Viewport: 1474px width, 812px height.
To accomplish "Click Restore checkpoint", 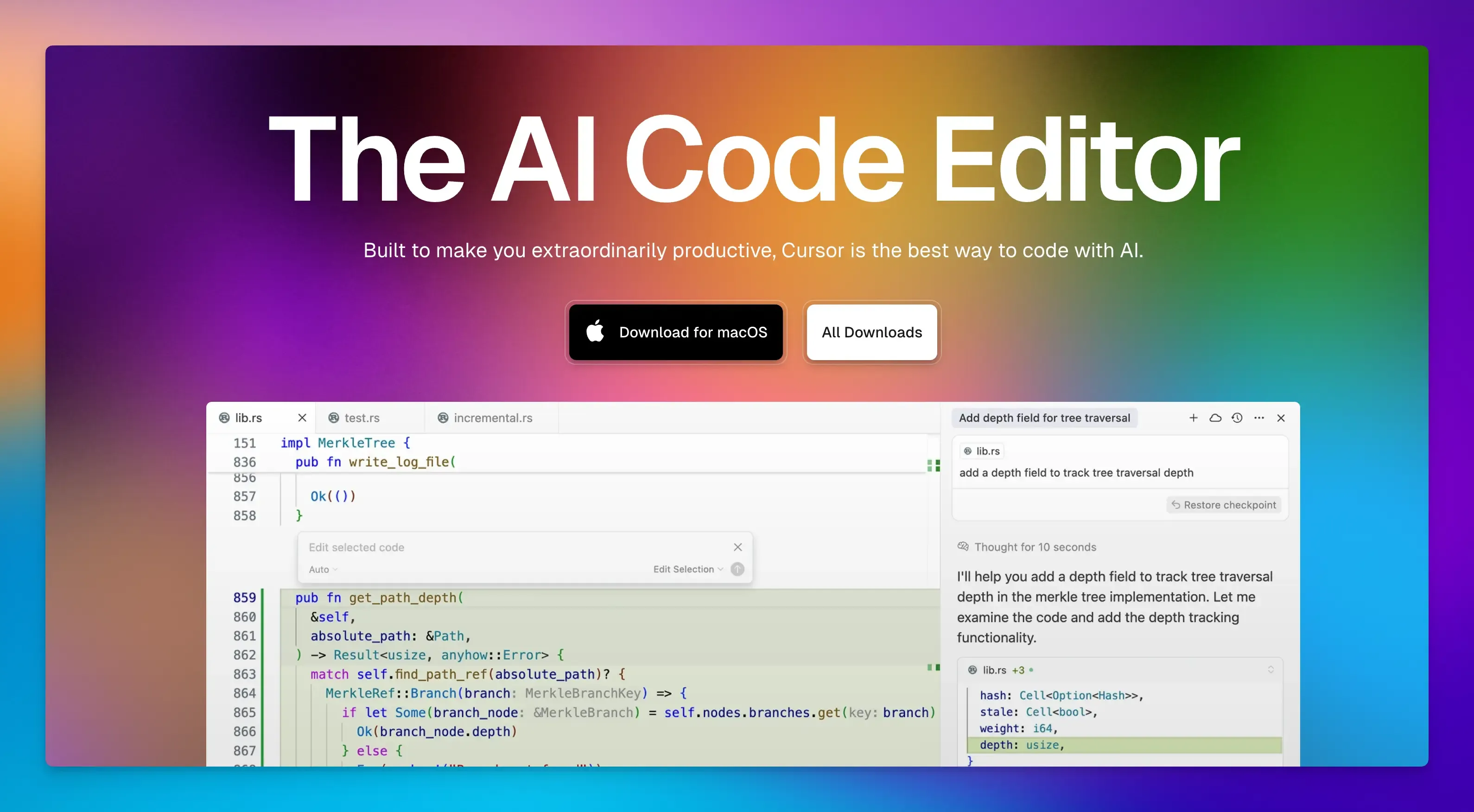I will (x=1223, y=505).
